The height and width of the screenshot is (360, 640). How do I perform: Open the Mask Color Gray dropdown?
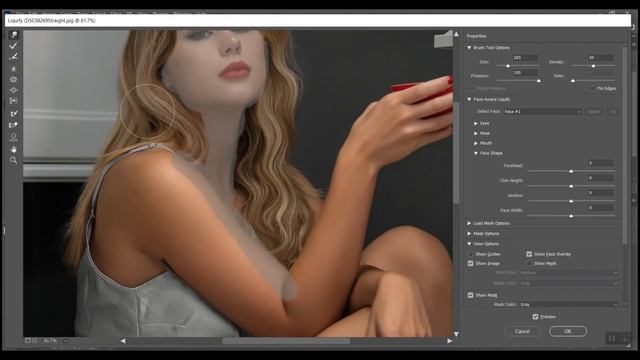coord(569,304)
